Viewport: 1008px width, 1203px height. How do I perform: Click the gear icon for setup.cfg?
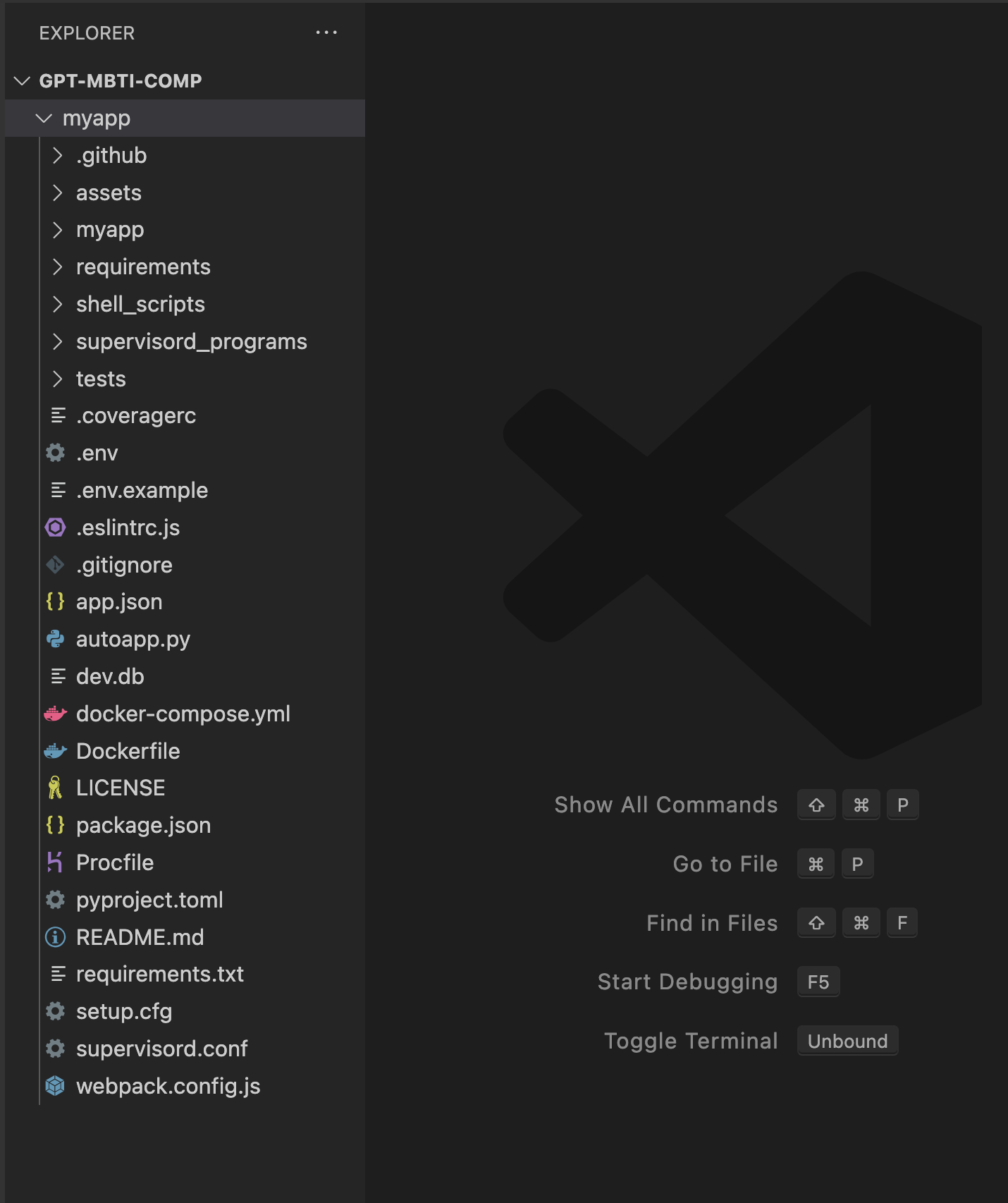pos(56,1011)
